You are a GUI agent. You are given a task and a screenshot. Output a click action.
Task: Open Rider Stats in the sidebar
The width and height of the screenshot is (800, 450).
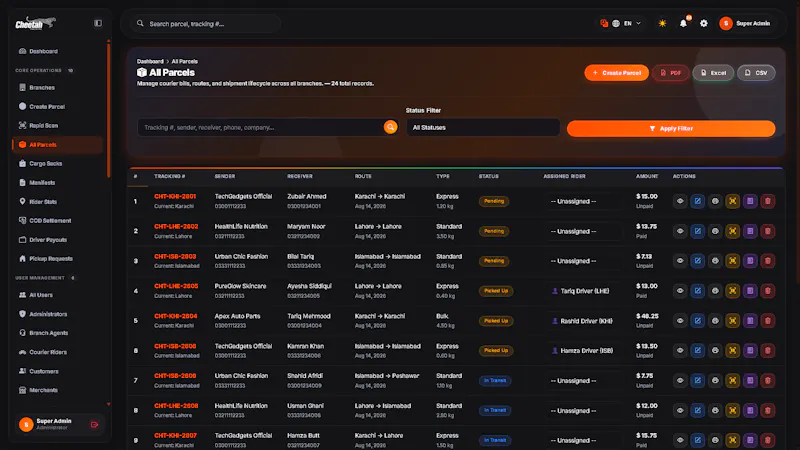pos(58,202)
